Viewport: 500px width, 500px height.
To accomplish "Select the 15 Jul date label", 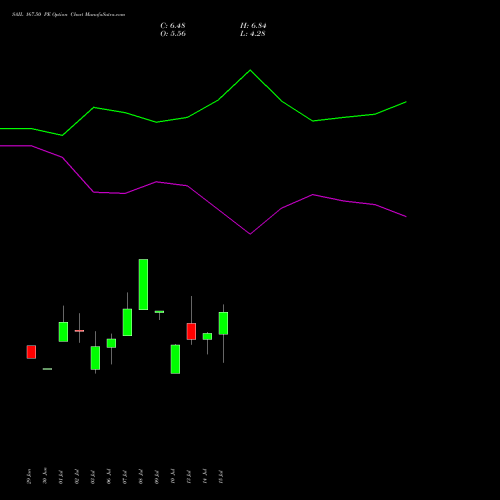I will coord(221,477).
